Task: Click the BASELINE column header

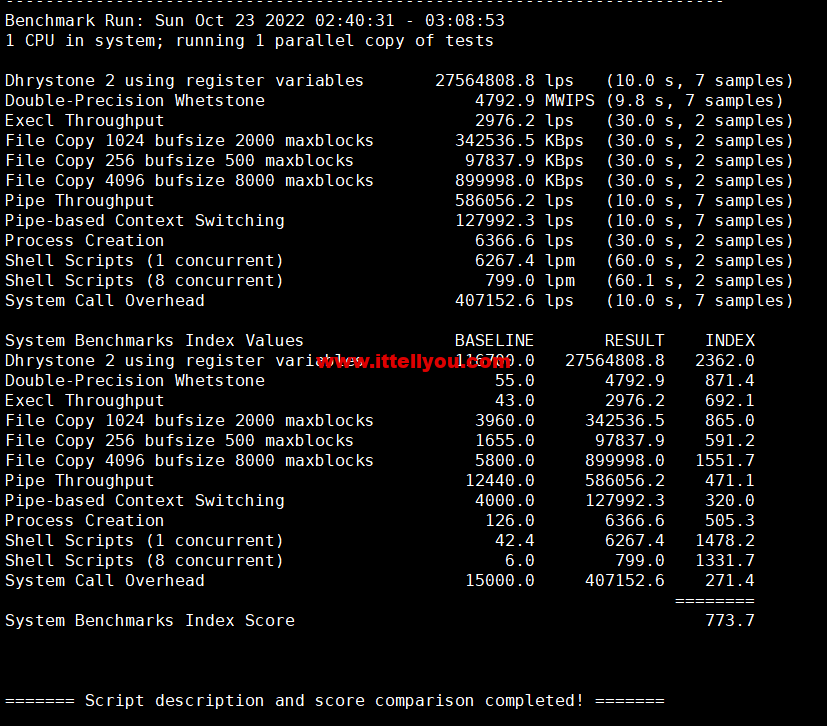Action: [494, 341]
